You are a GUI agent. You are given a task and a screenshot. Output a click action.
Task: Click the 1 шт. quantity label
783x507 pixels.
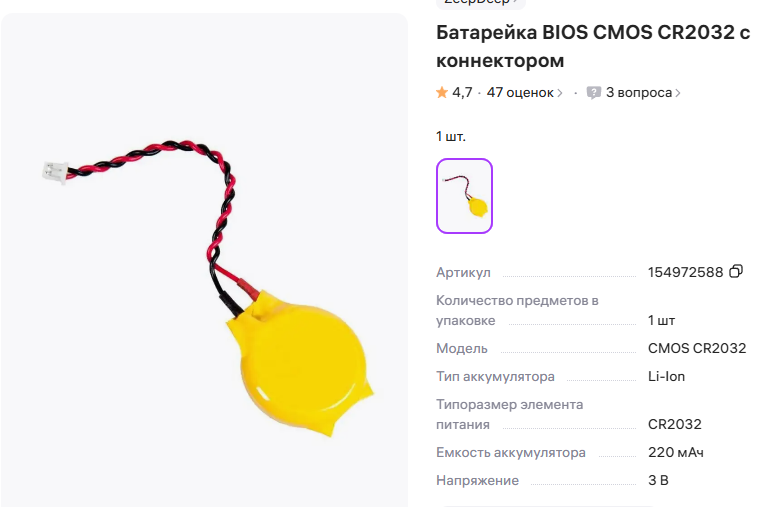(451, 136)
